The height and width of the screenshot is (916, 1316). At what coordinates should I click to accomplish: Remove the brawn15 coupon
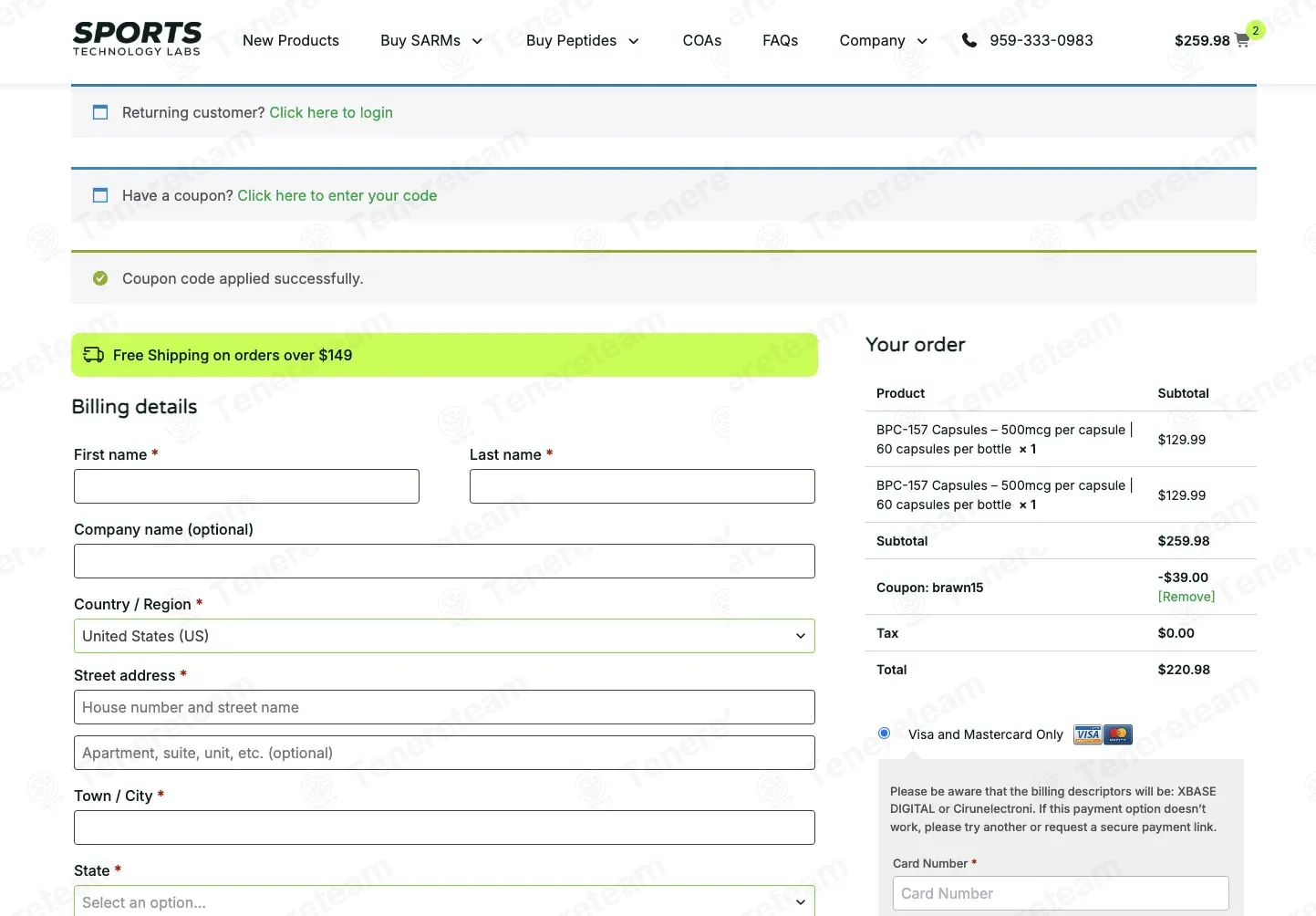click(x=1186, y=597)
